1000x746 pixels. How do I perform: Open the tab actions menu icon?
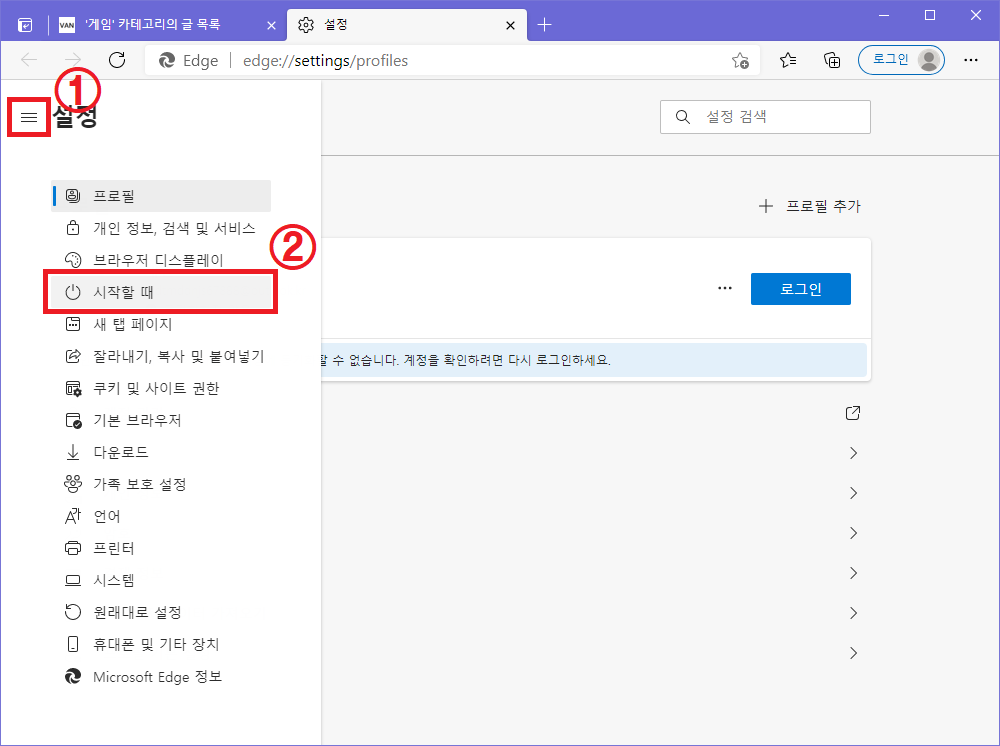(25, 25)
